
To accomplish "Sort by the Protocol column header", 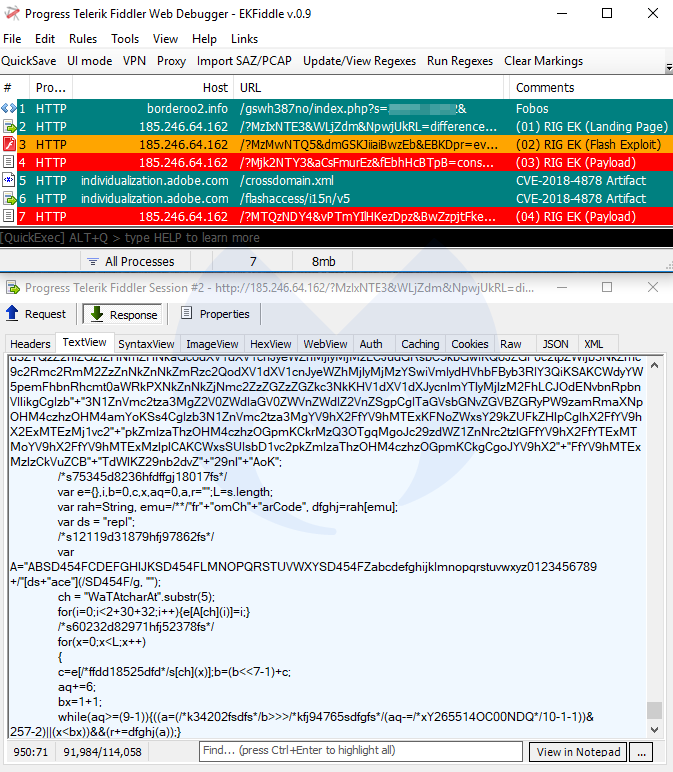I will click(x=51, y=88).
